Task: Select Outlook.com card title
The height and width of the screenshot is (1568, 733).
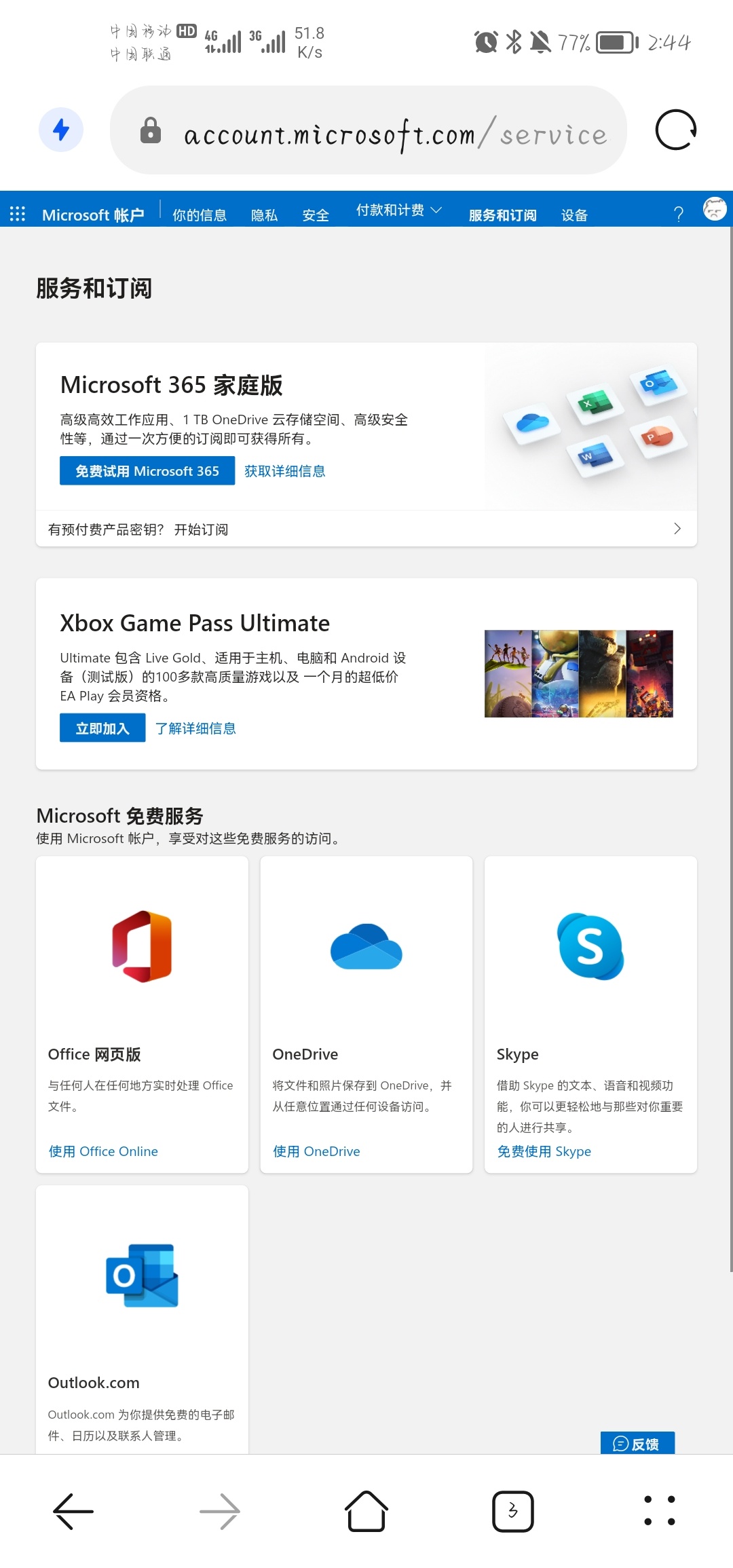Action: tap(94, 1383)
